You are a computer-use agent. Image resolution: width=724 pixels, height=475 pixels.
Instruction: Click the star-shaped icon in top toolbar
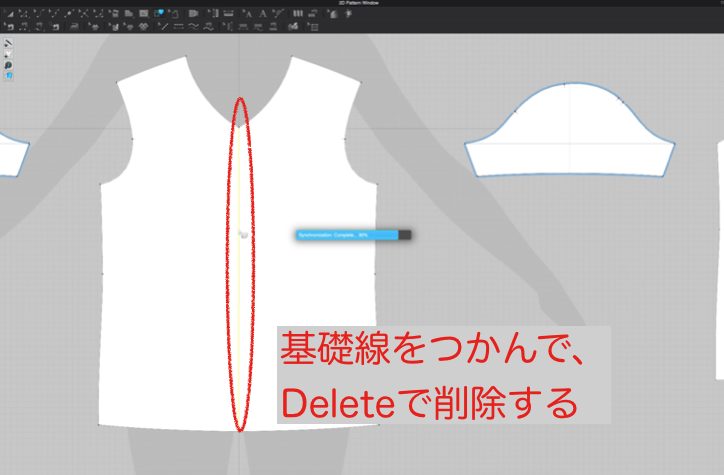[349, 14]
